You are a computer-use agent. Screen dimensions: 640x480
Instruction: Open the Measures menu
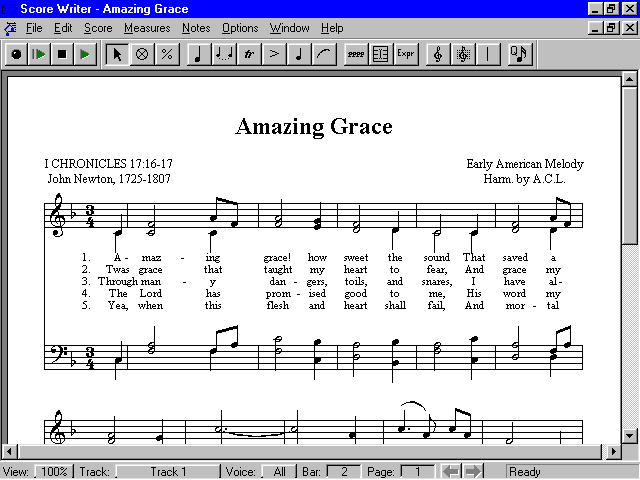click(147, 28)
